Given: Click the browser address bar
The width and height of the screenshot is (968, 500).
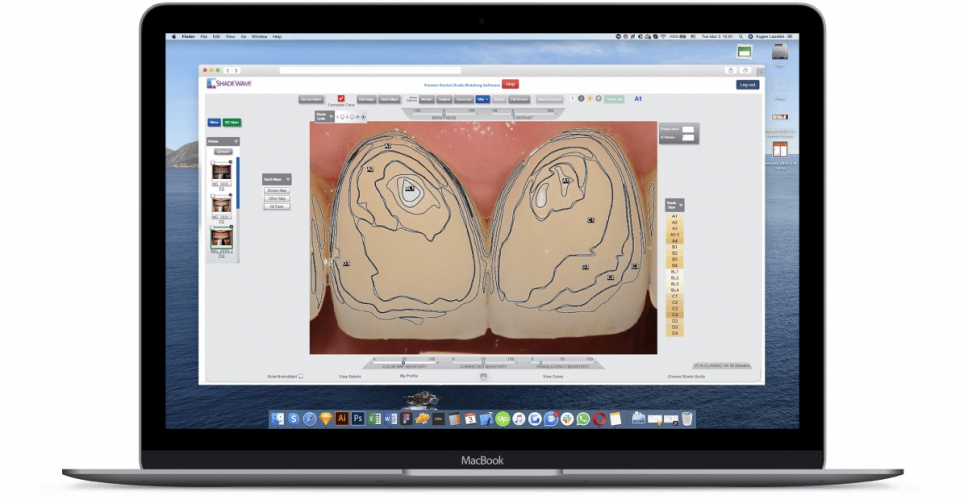Looking at the screenshot, I should [370, 70].
